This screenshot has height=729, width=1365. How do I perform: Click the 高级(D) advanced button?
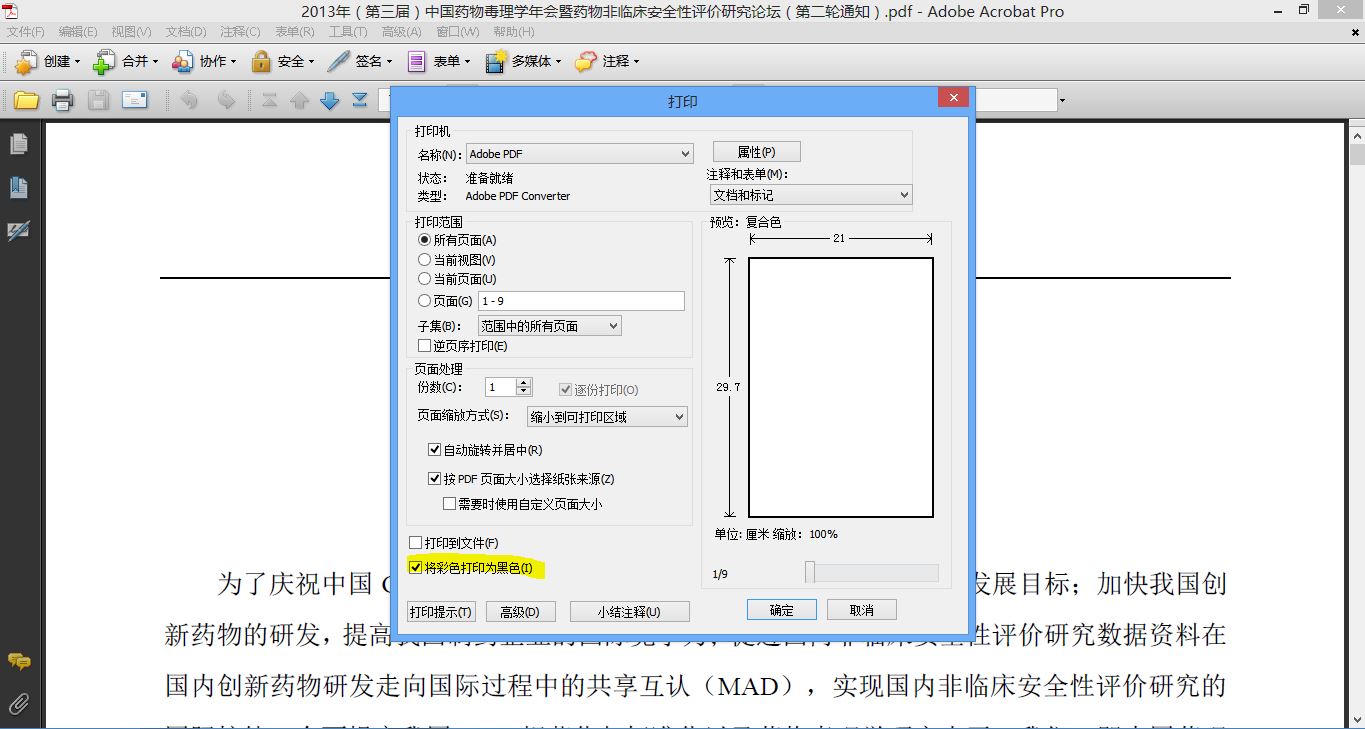click(520, 612)
